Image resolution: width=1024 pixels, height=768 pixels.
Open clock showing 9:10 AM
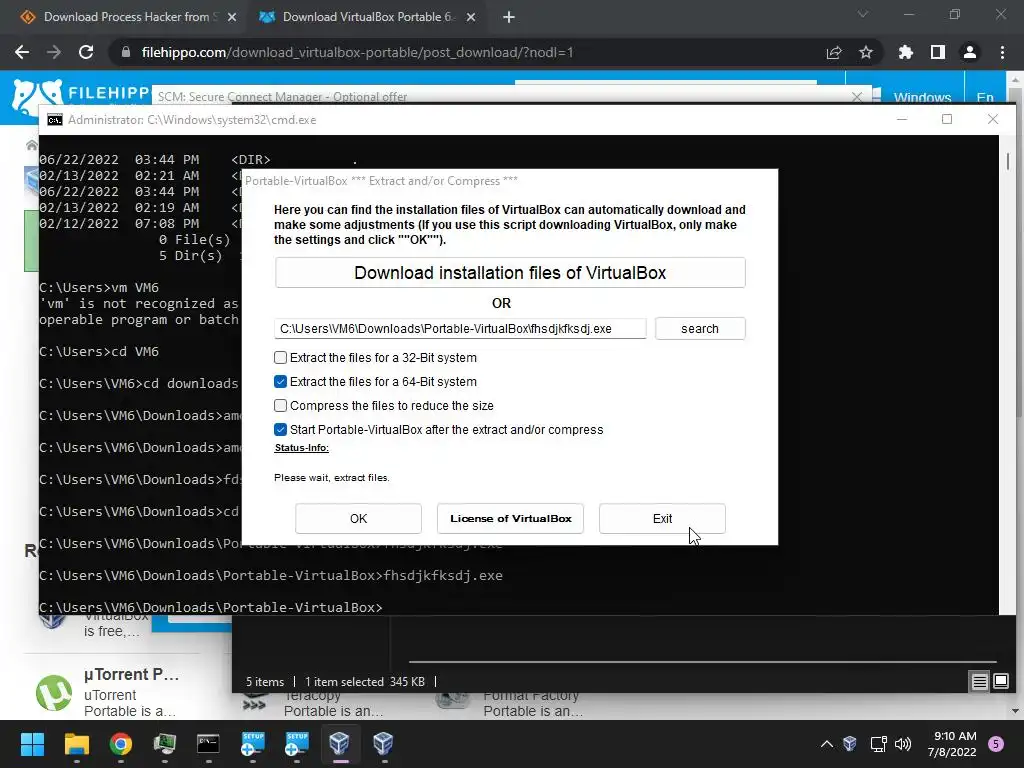tap(952, 744)
